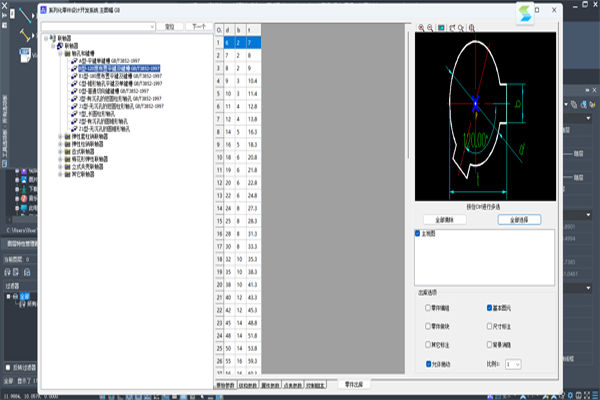Click the zoom out magnifier icon above preview
The height and width of the screenshot is (400, 600).
click(431, 27)
